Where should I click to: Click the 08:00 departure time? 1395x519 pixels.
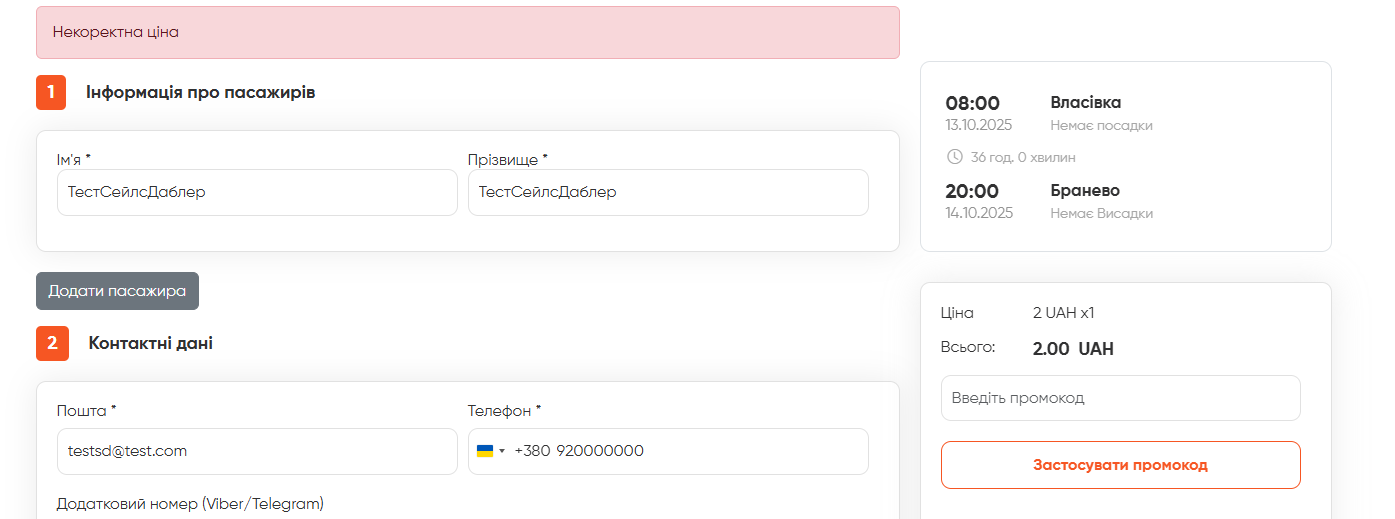(x=973, y=103)
